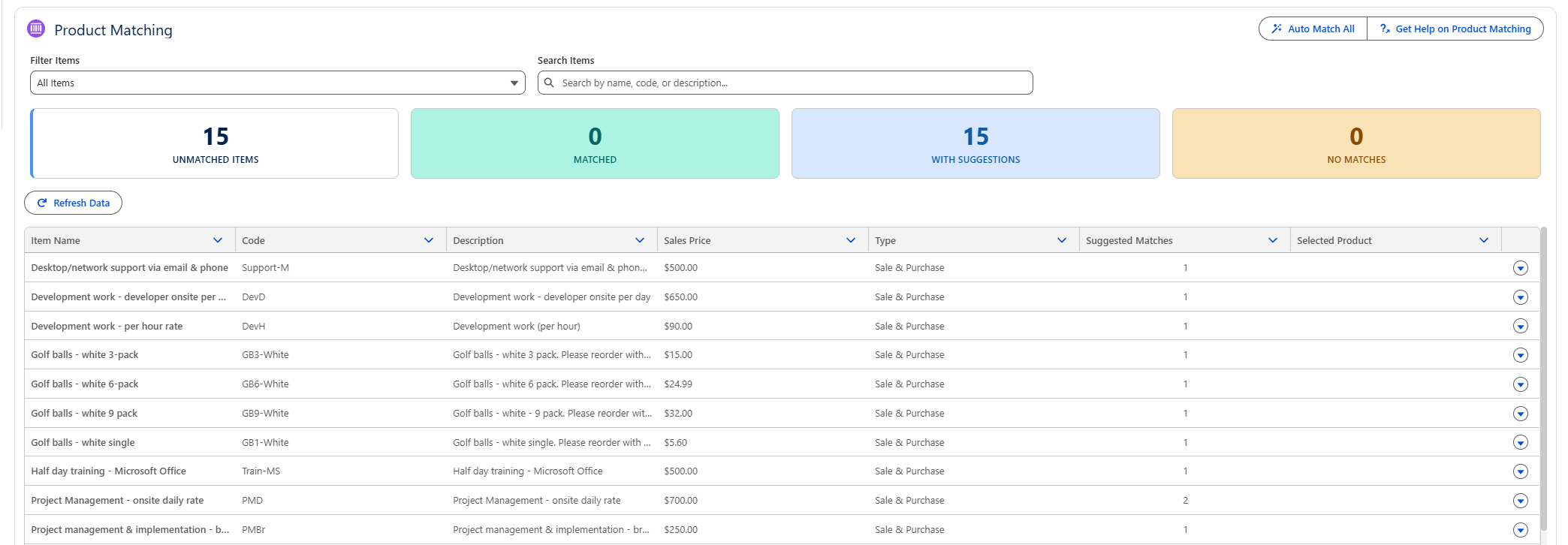Select the No Matches stat card
This screenshot has height=545, width=1568.
[1356, 143]
